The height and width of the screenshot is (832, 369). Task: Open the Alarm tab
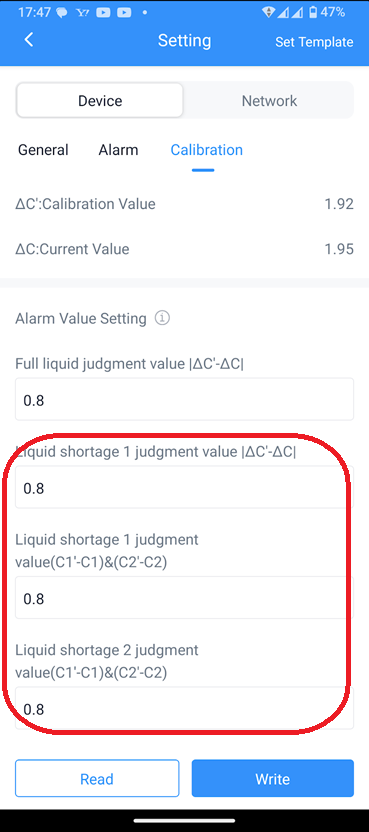pos(118,150)
